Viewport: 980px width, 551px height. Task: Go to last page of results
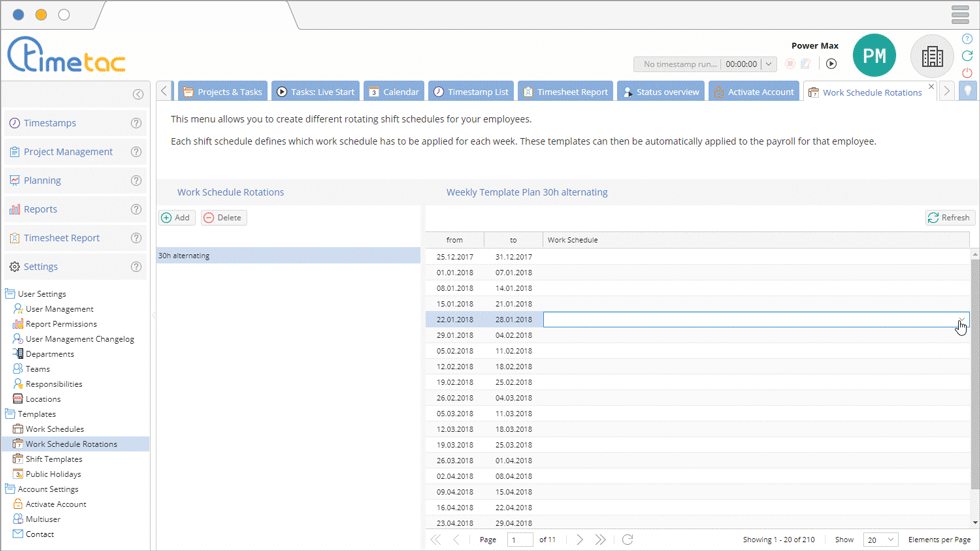click(x=600, y=539)
